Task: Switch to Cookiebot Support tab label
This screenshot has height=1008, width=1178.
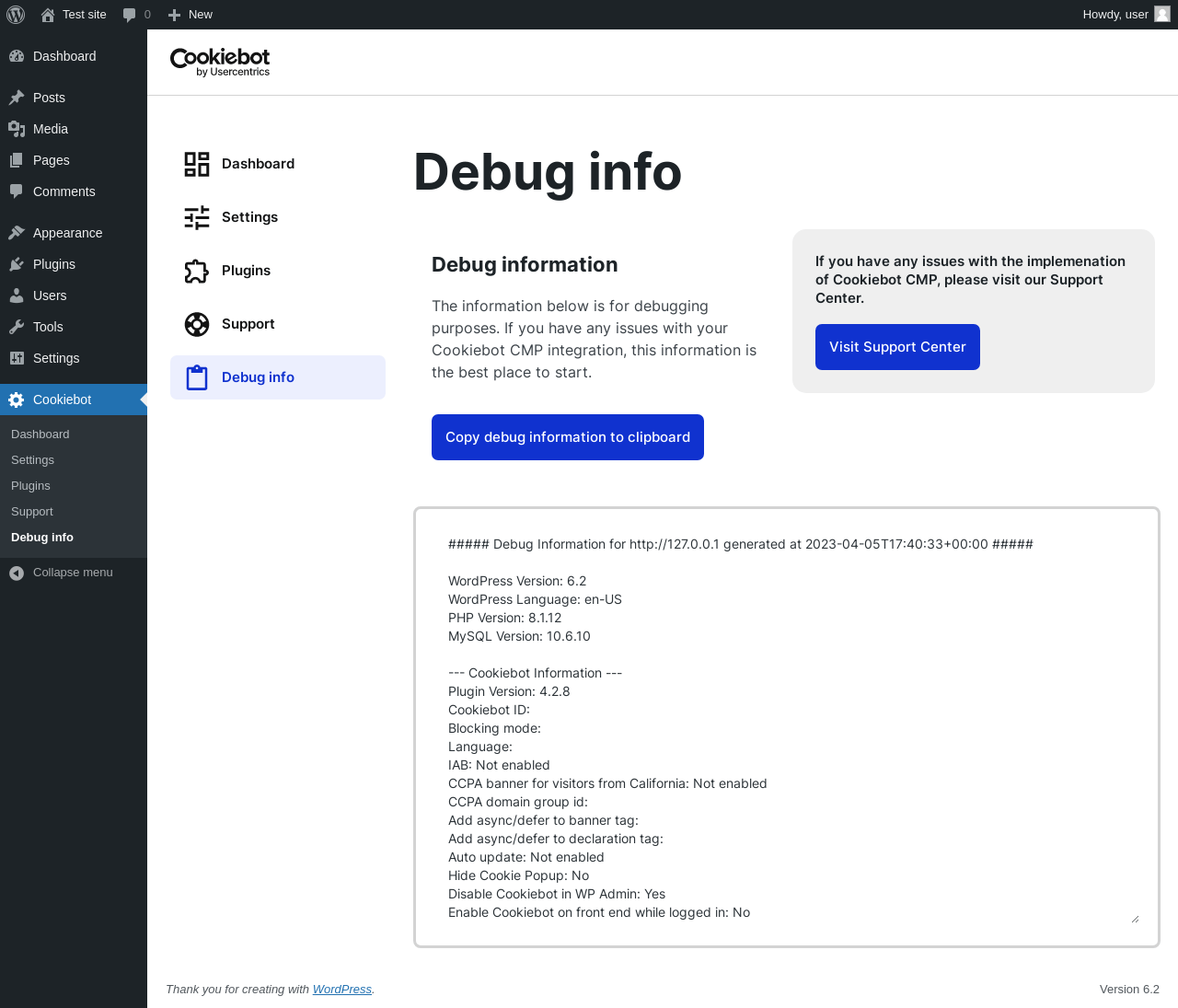Action: [x=248, y=324]
